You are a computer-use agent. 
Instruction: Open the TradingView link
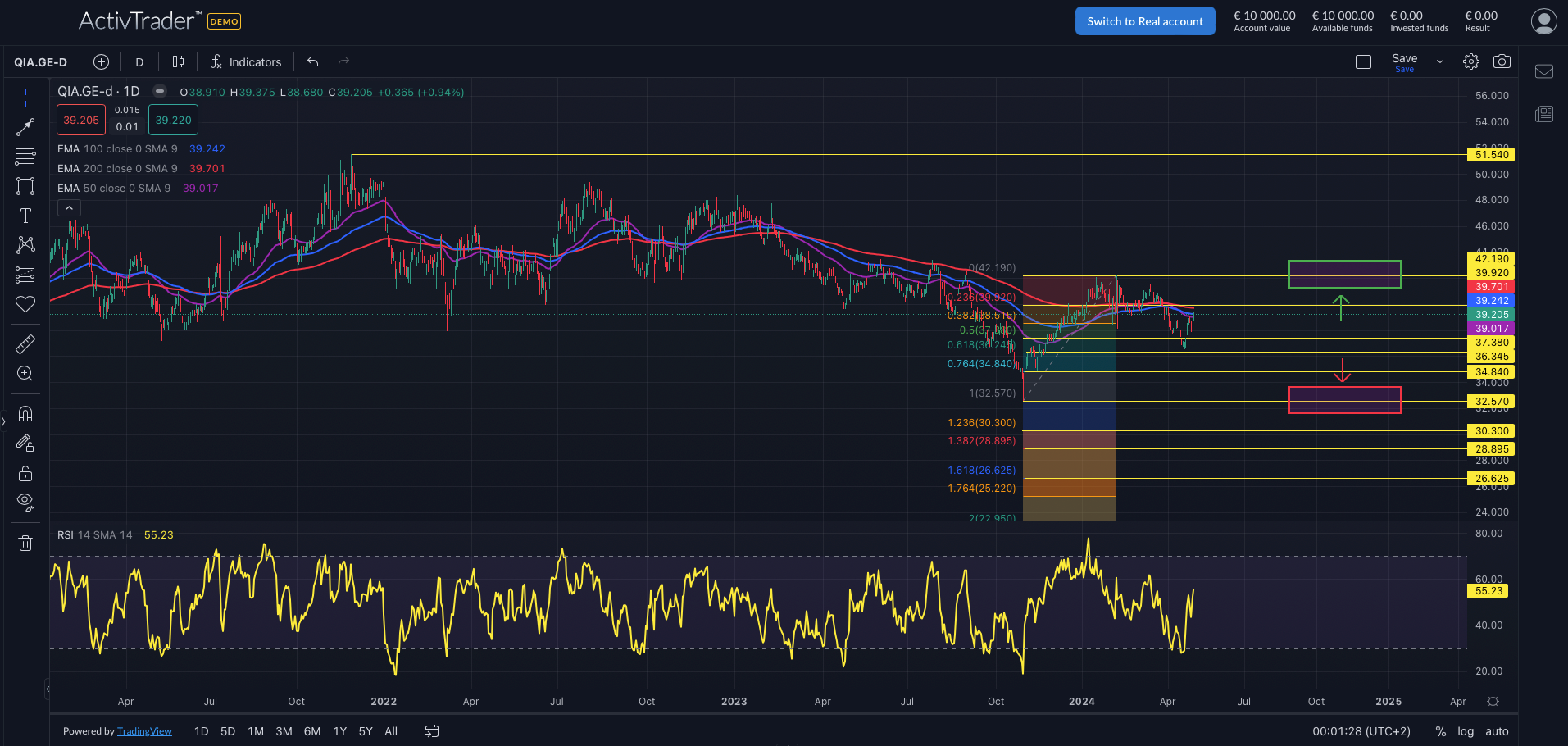click(x=144, y=731)
